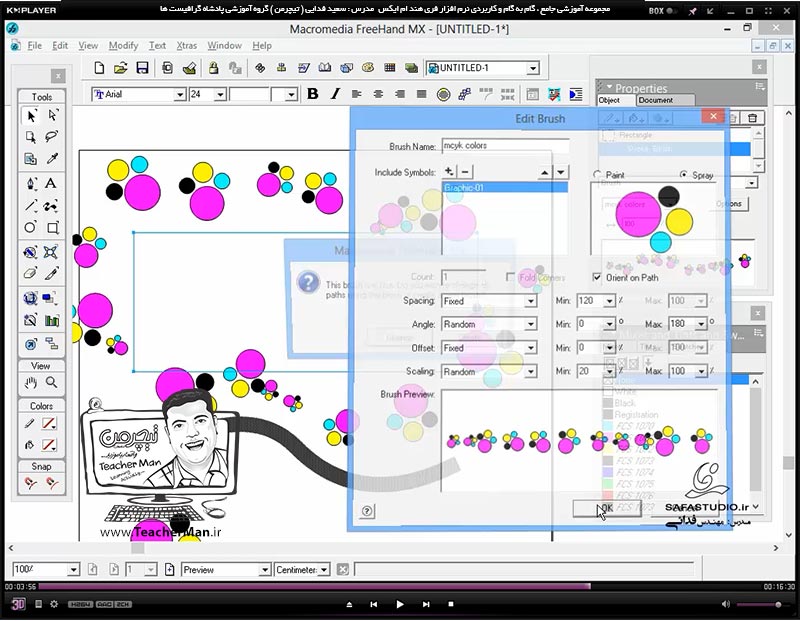Click the fill color swatch in Colors section
Image resolution: width=800 pixels, height=621 pixels.
click(x=49, y=445)
